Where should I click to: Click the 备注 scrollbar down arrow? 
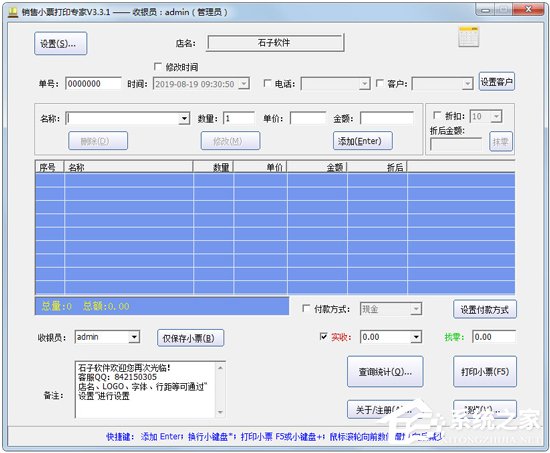[x=220, y=412]
